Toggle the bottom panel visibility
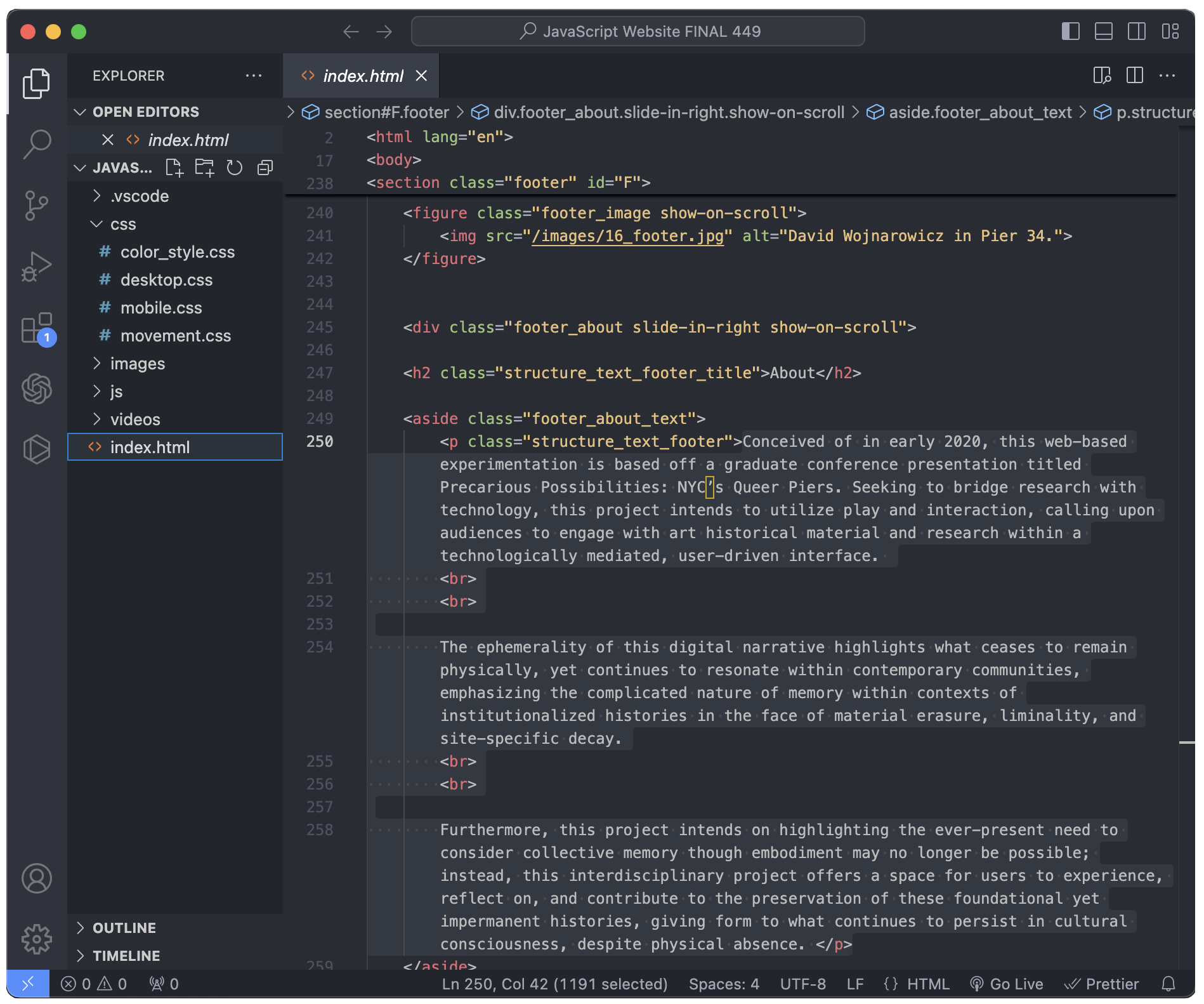1204x1004 pixels. point(1104,31)
